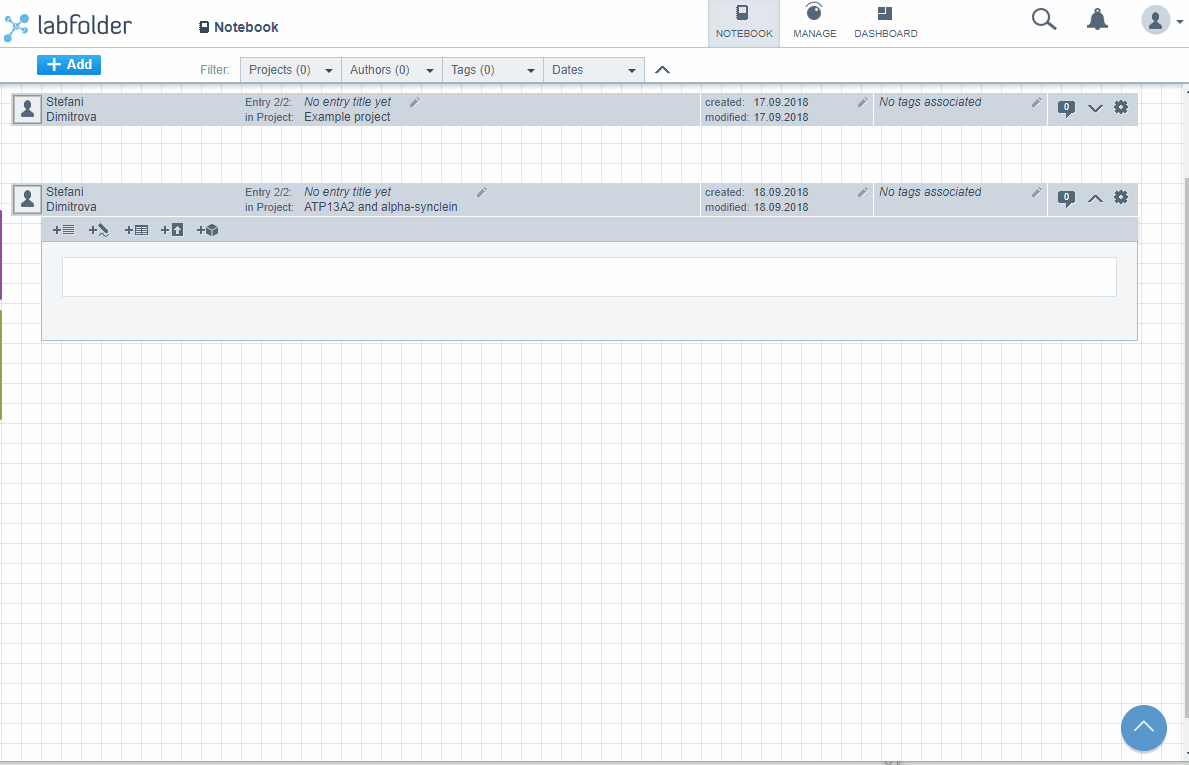Add a file upload element to the entry
The image size is (1189, 765).
171,230
